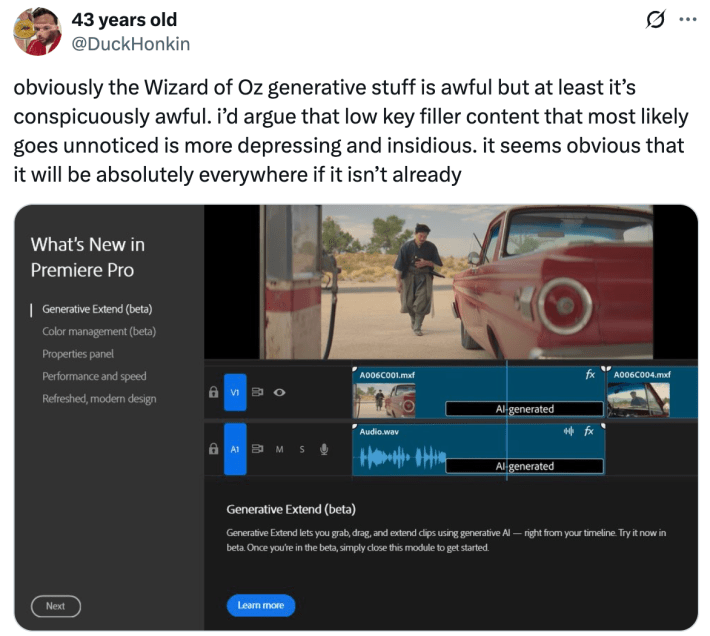Click the fx badge on Audio.wav clip
Screen dimensions: 710x636
pos(589,431)
